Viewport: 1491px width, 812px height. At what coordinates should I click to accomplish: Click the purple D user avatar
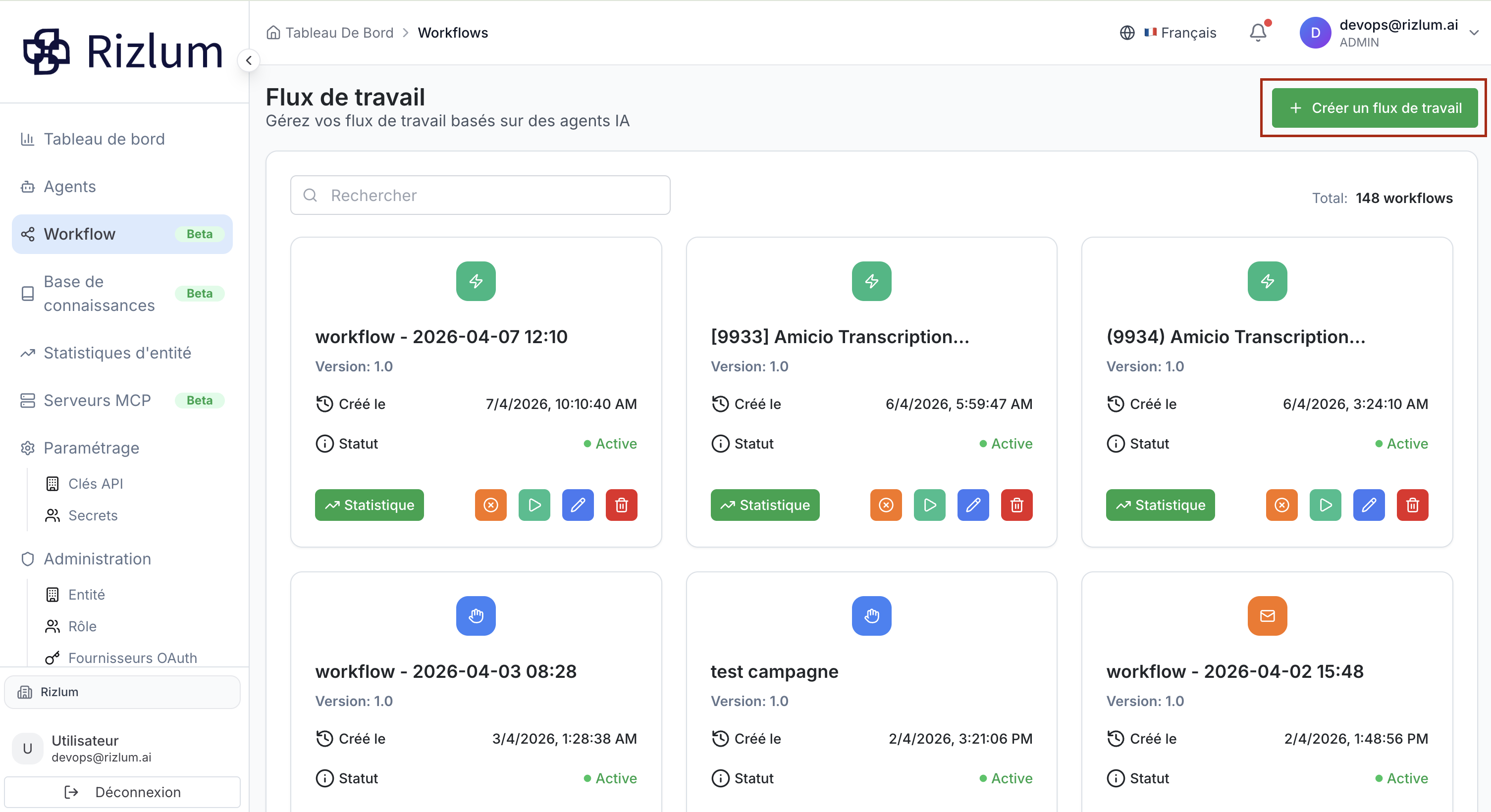click(1315, 33)
